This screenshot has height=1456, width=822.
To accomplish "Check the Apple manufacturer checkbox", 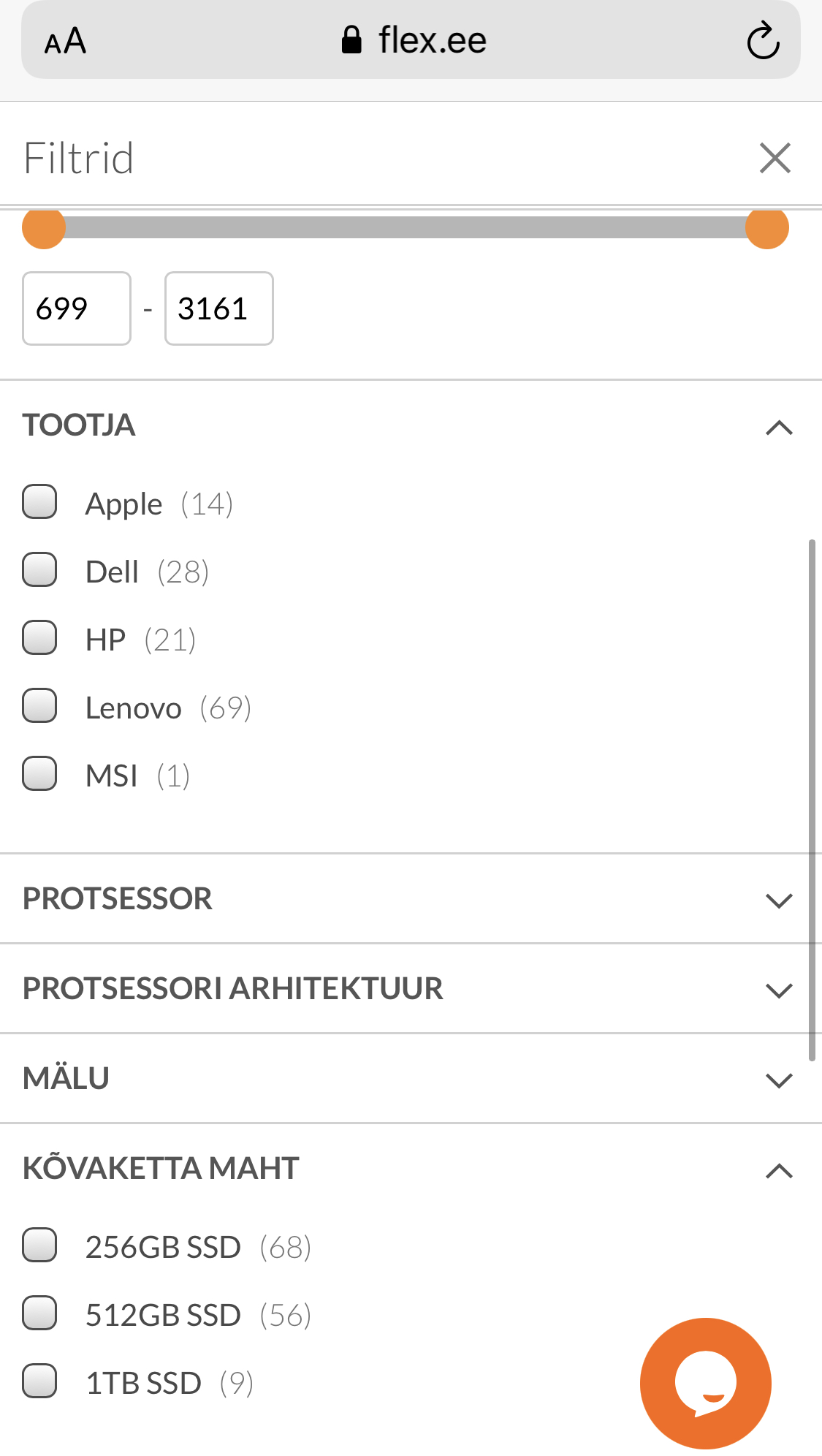I will [x=39, y=502].
